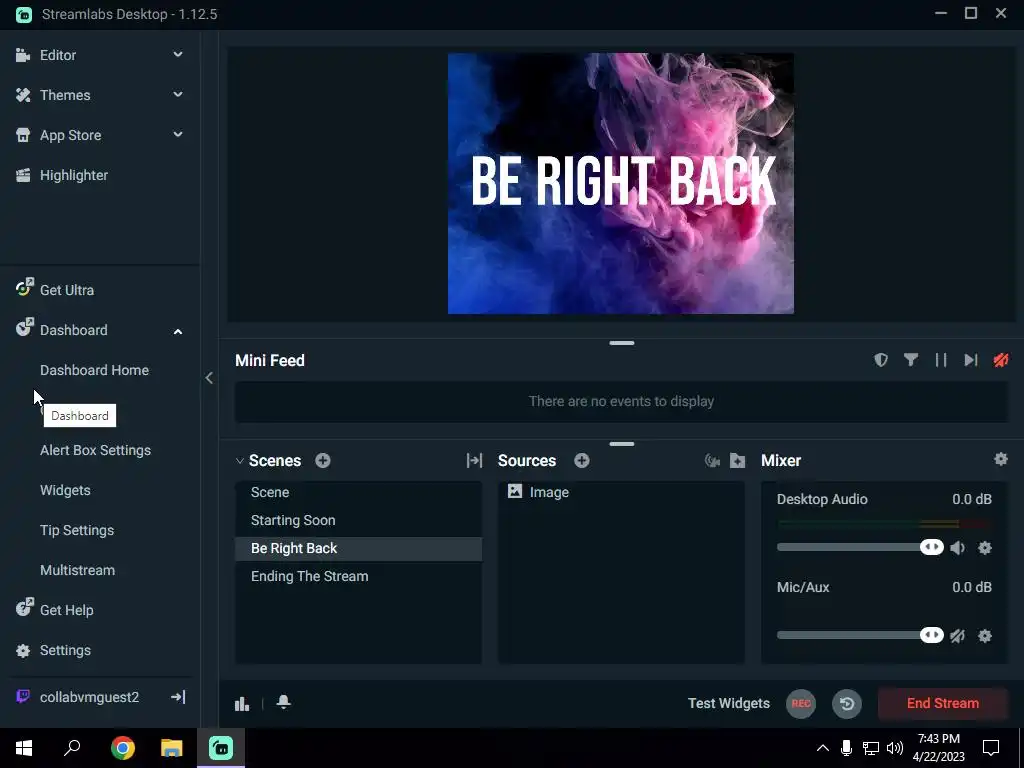
Task: Click the Editor clapper icon
Action: coord(23,55)
